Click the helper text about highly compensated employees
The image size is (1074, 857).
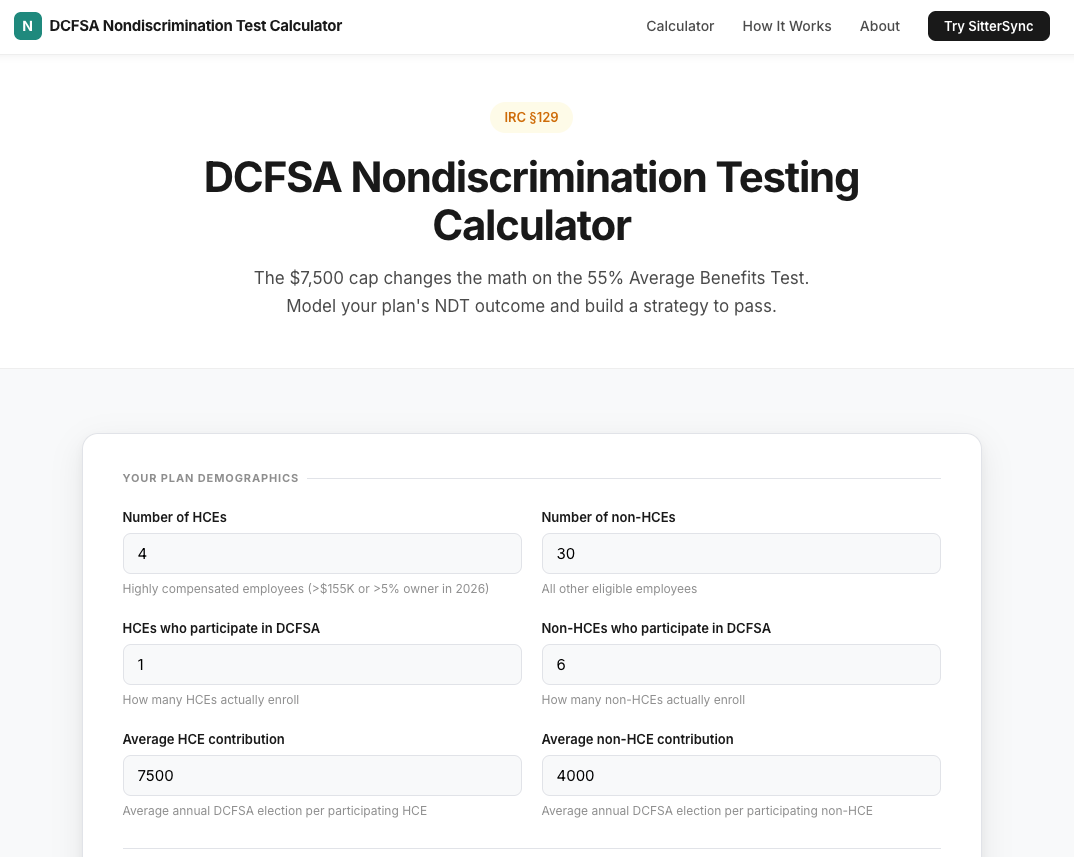pyautogui.click(x=305, y=588)
